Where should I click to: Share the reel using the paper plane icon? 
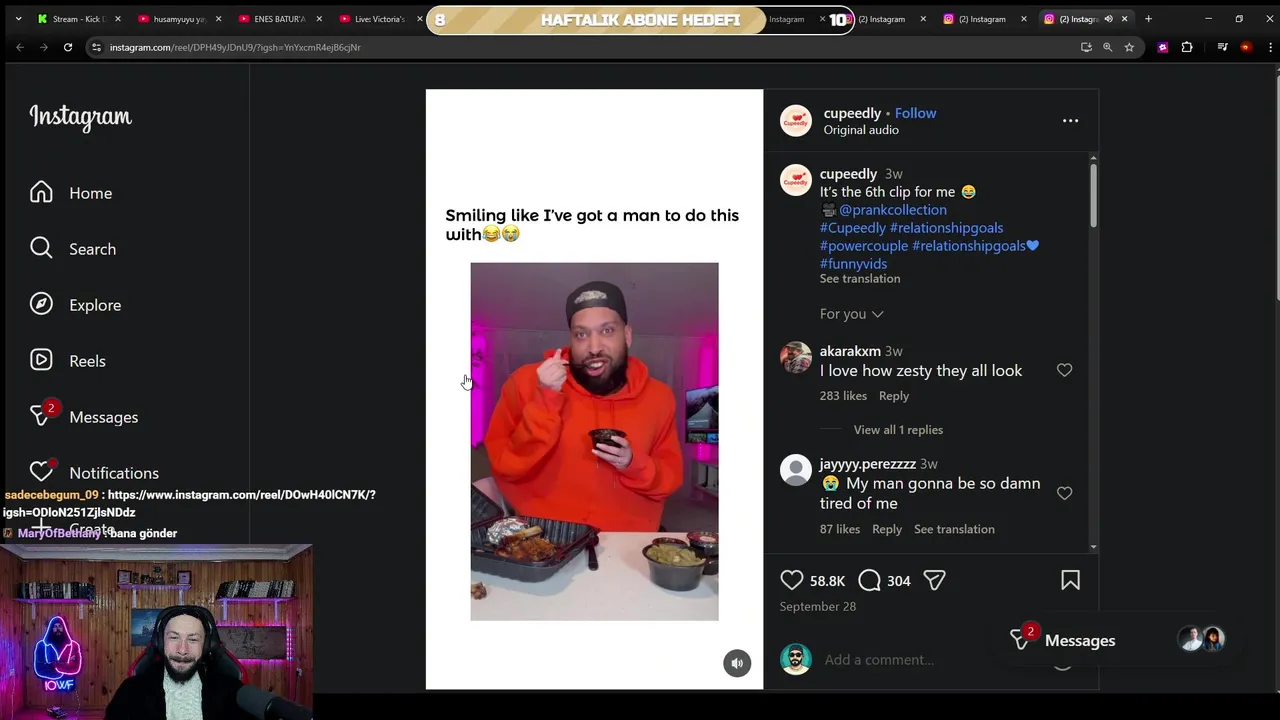tap(934, 580)
